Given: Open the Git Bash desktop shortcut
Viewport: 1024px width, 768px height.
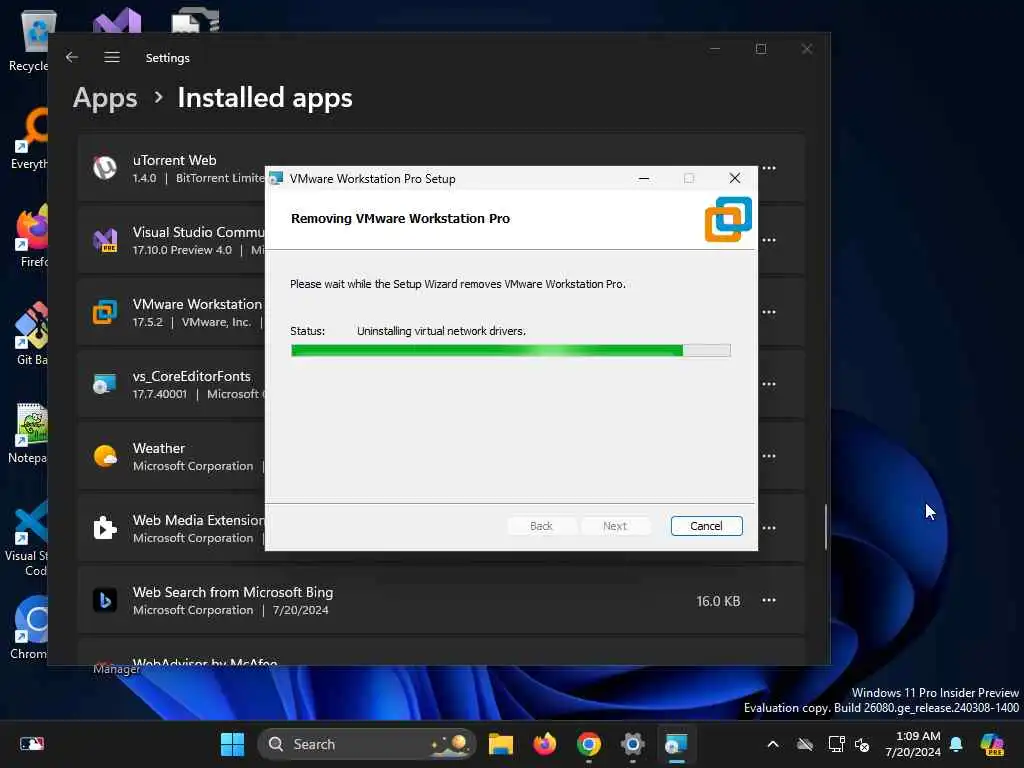Looking at the screenshot, I should pyautogui.click(x=30, y=334).
